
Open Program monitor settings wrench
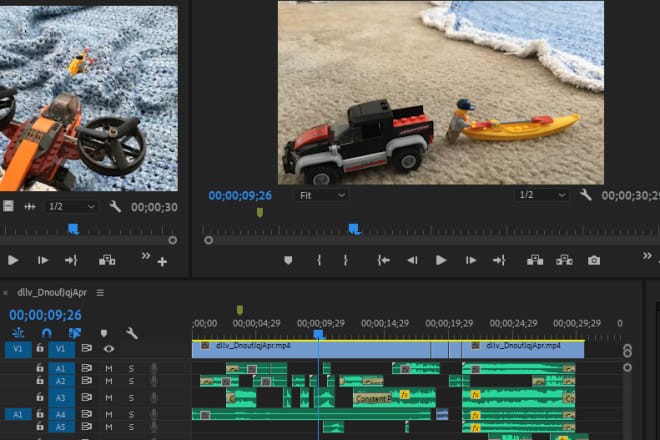585,195
